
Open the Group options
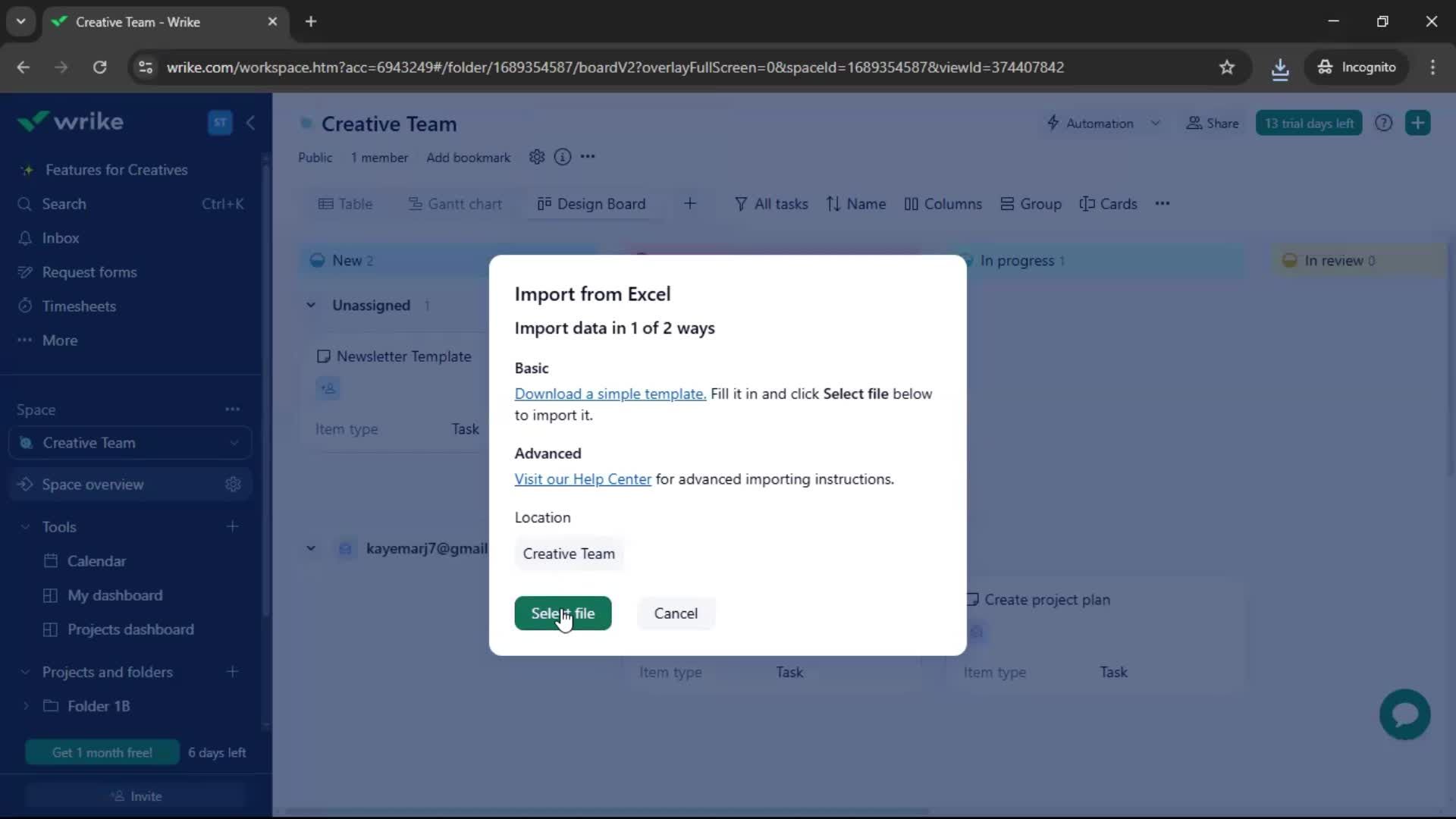pos(1031,204)
